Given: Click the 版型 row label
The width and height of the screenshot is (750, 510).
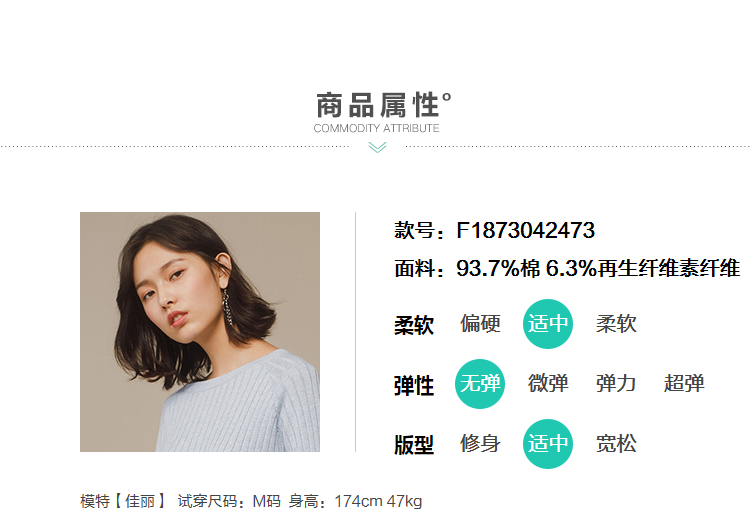Looking at the screenshot, I should 414,445.
